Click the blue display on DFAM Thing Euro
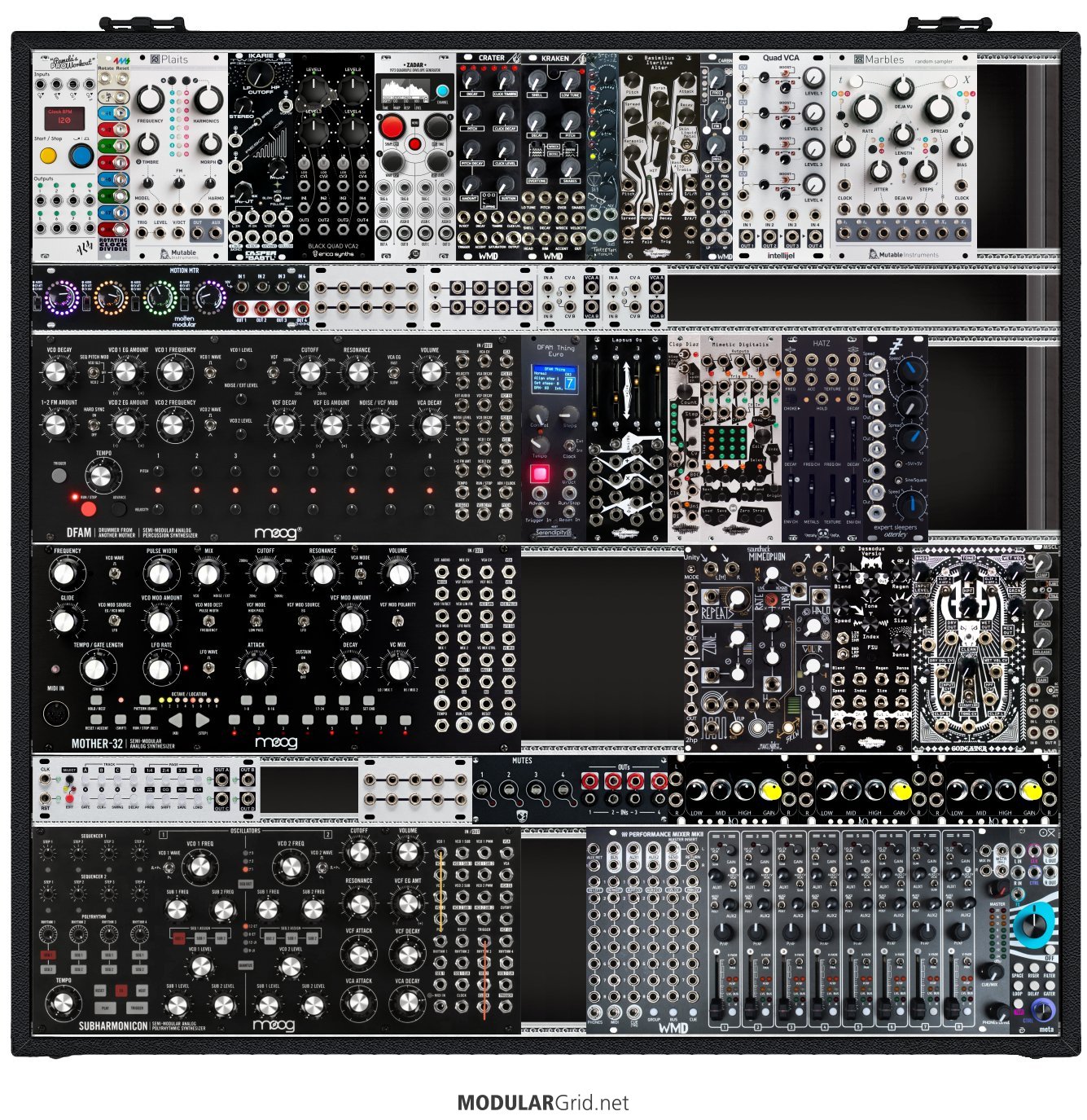Screen dimensions: 1087x1120 tap(555, 379)
